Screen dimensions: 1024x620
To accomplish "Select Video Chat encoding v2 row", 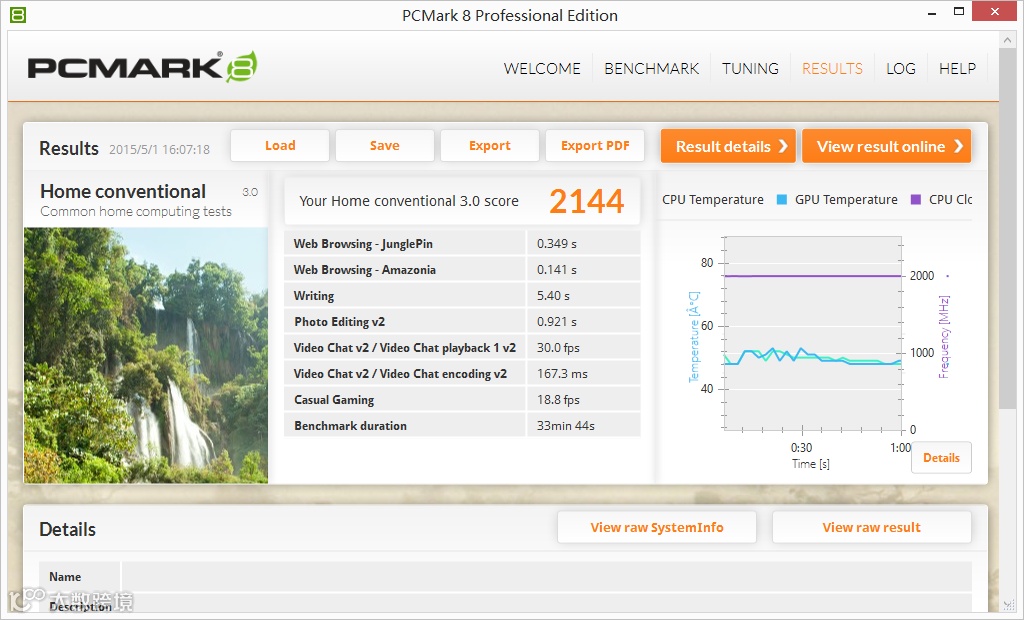I will coord(462,374).
